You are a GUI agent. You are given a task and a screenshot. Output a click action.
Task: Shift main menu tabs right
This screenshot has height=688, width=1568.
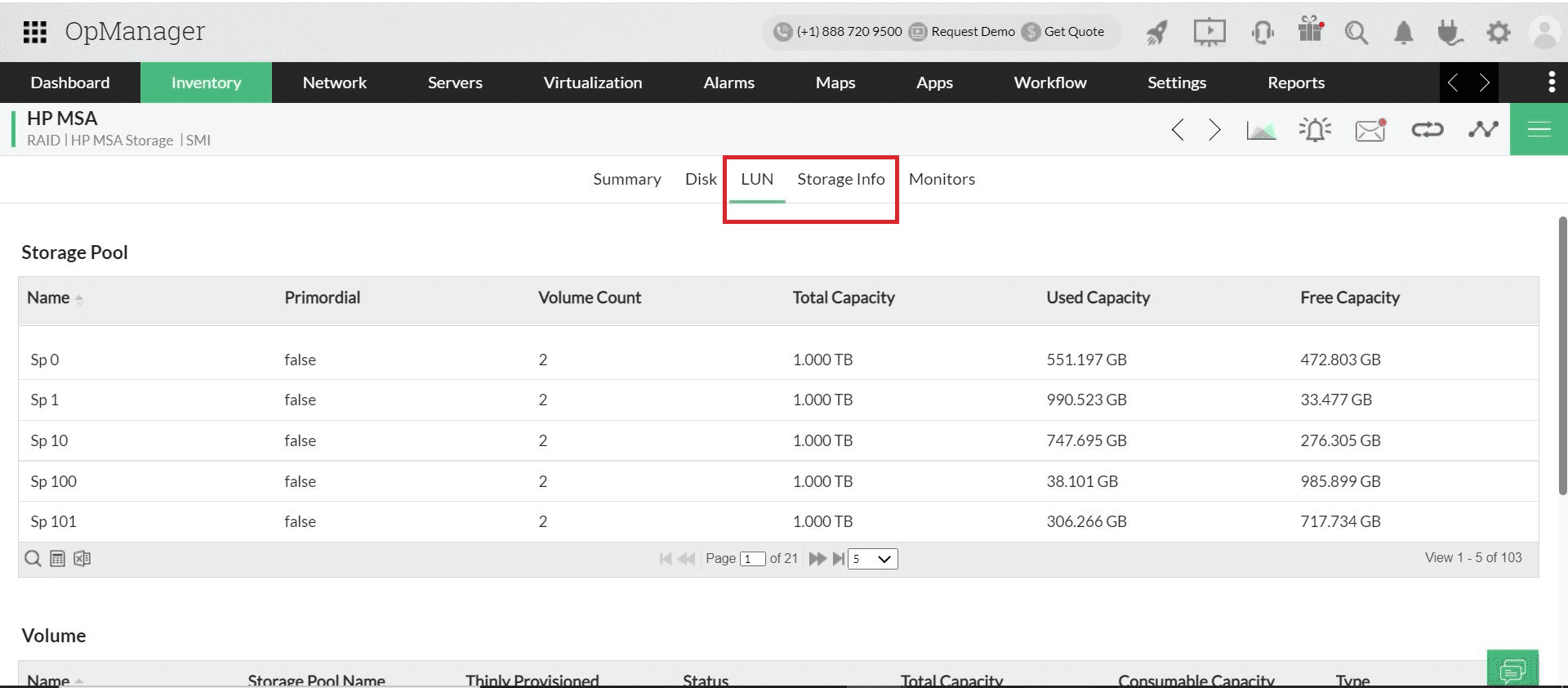pos(1484,83)
